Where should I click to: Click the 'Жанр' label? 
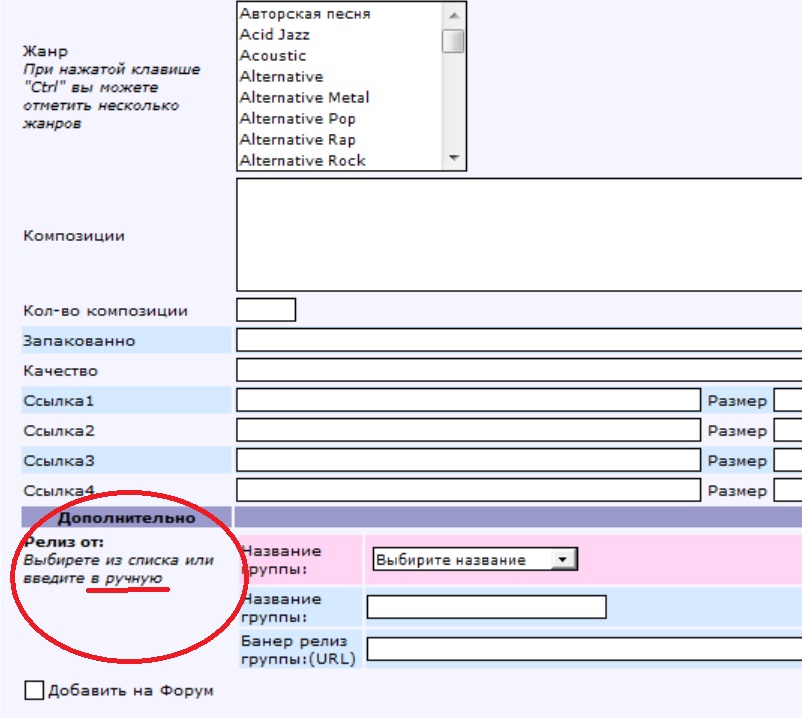[x=45, y=51]
